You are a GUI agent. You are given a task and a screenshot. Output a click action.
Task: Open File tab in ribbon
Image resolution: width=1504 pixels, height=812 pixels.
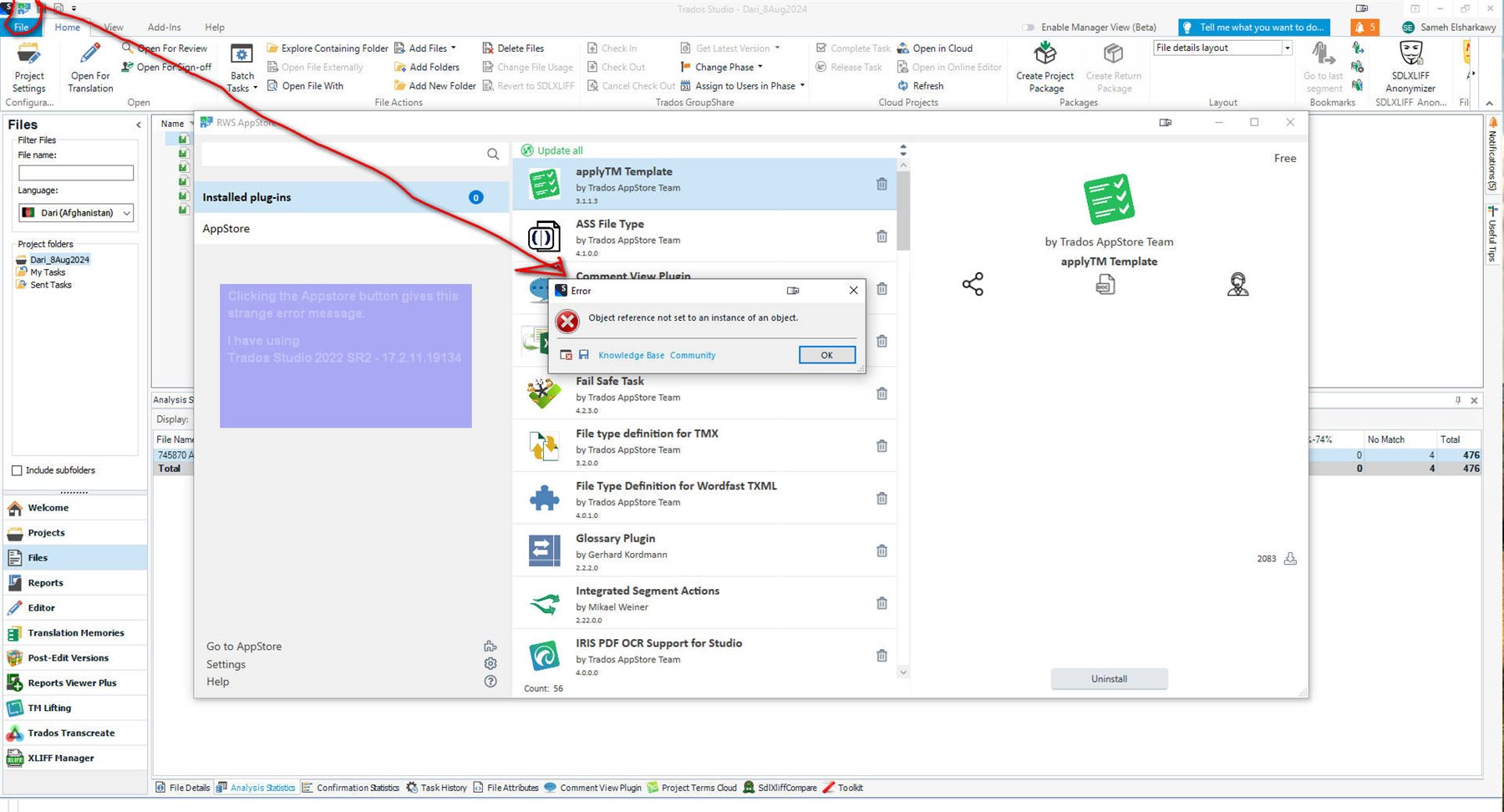(x=21, y=28)
